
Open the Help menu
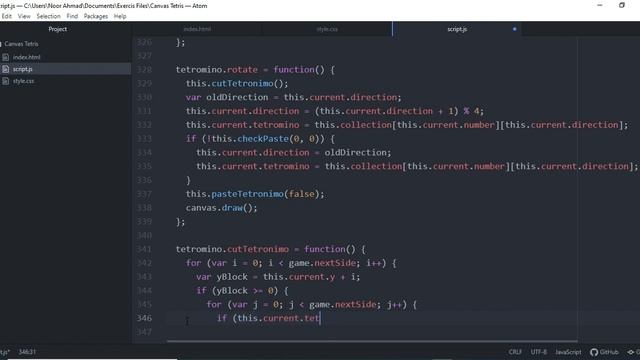(x=120, y=16)
